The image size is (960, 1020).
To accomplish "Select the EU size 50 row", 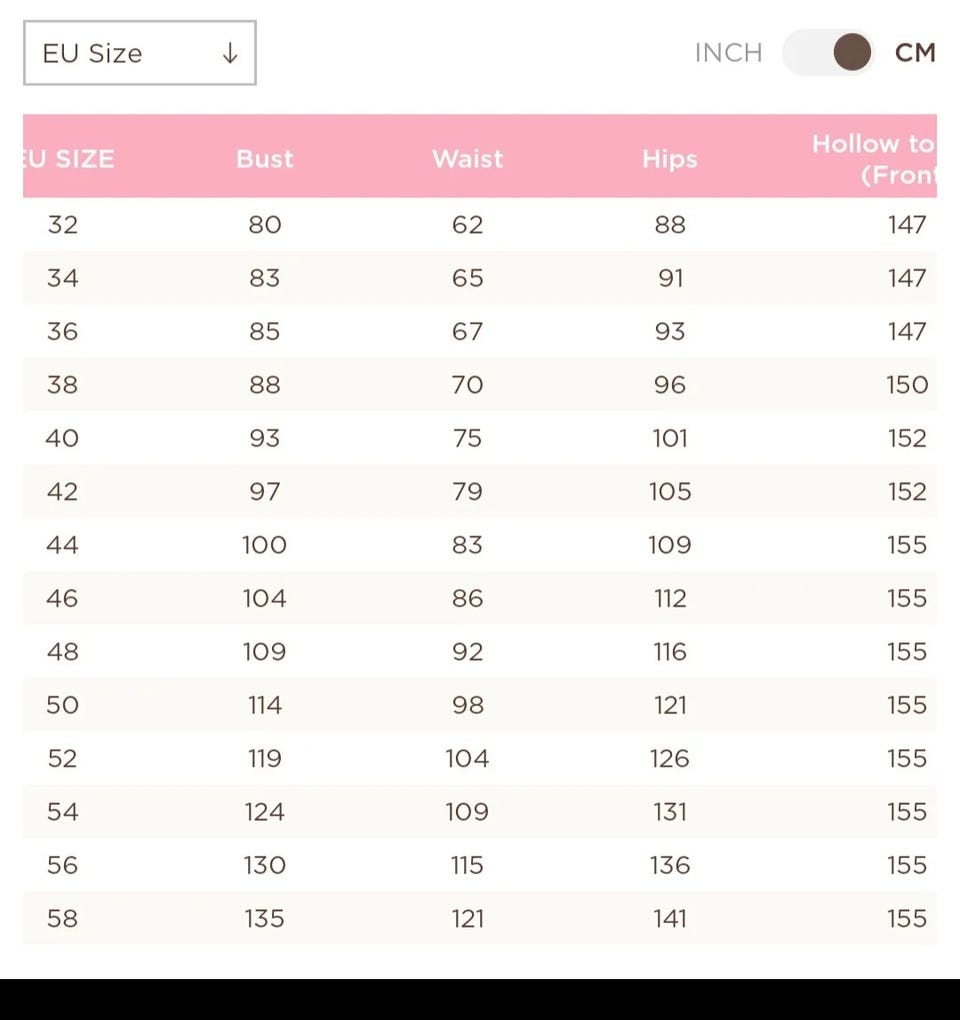I will point(62,705).
